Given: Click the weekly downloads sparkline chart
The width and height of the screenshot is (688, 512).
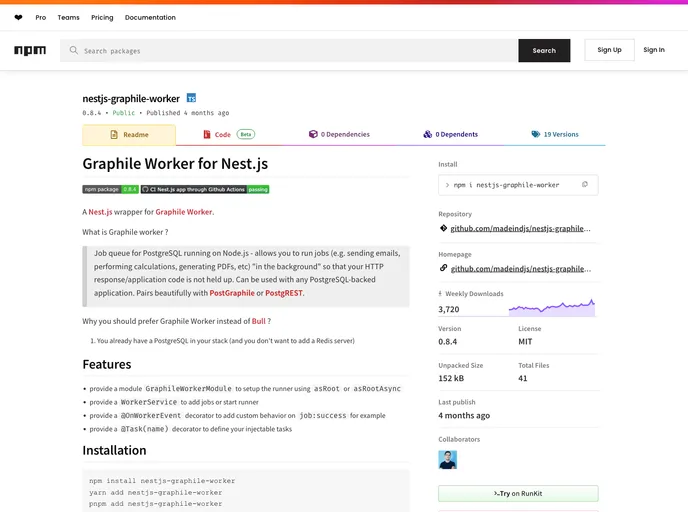Looking at the screenshot, I should click(552, 307).
